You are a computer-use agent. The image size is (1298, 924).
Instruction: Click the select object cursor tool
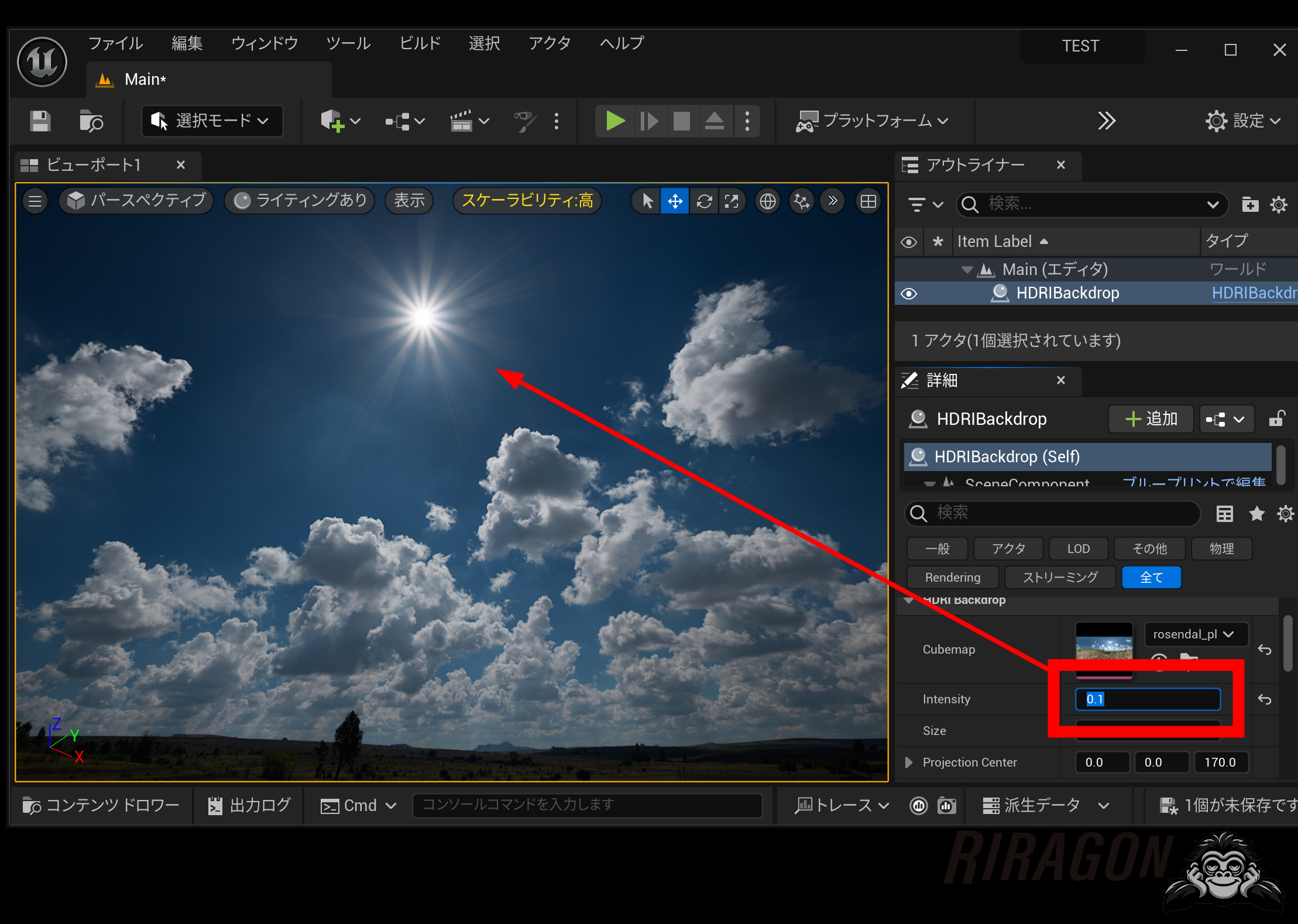pos(647,201)
